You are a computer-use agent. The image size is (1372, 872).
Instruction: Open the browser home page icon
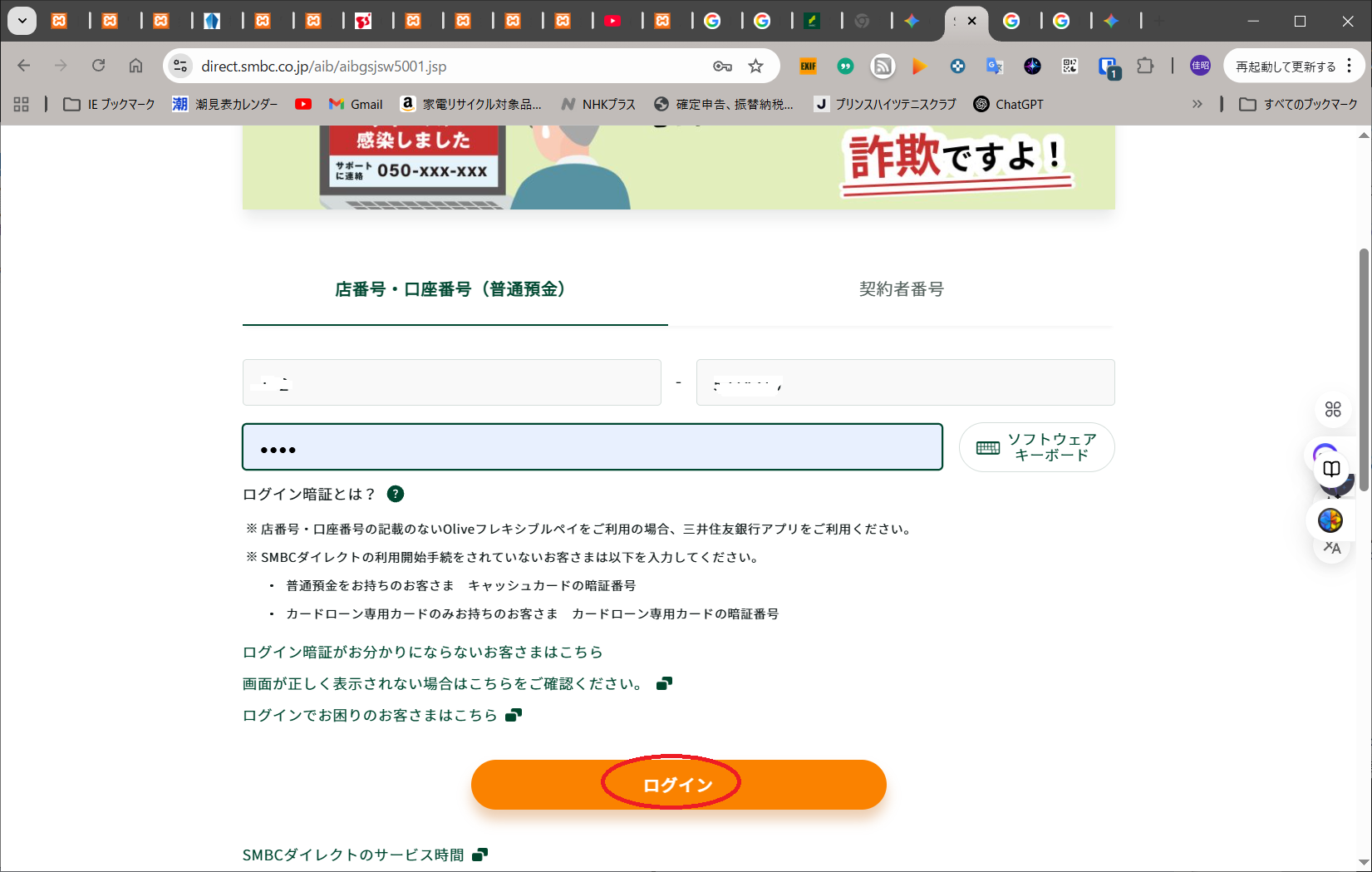click(x=135, y=66)
